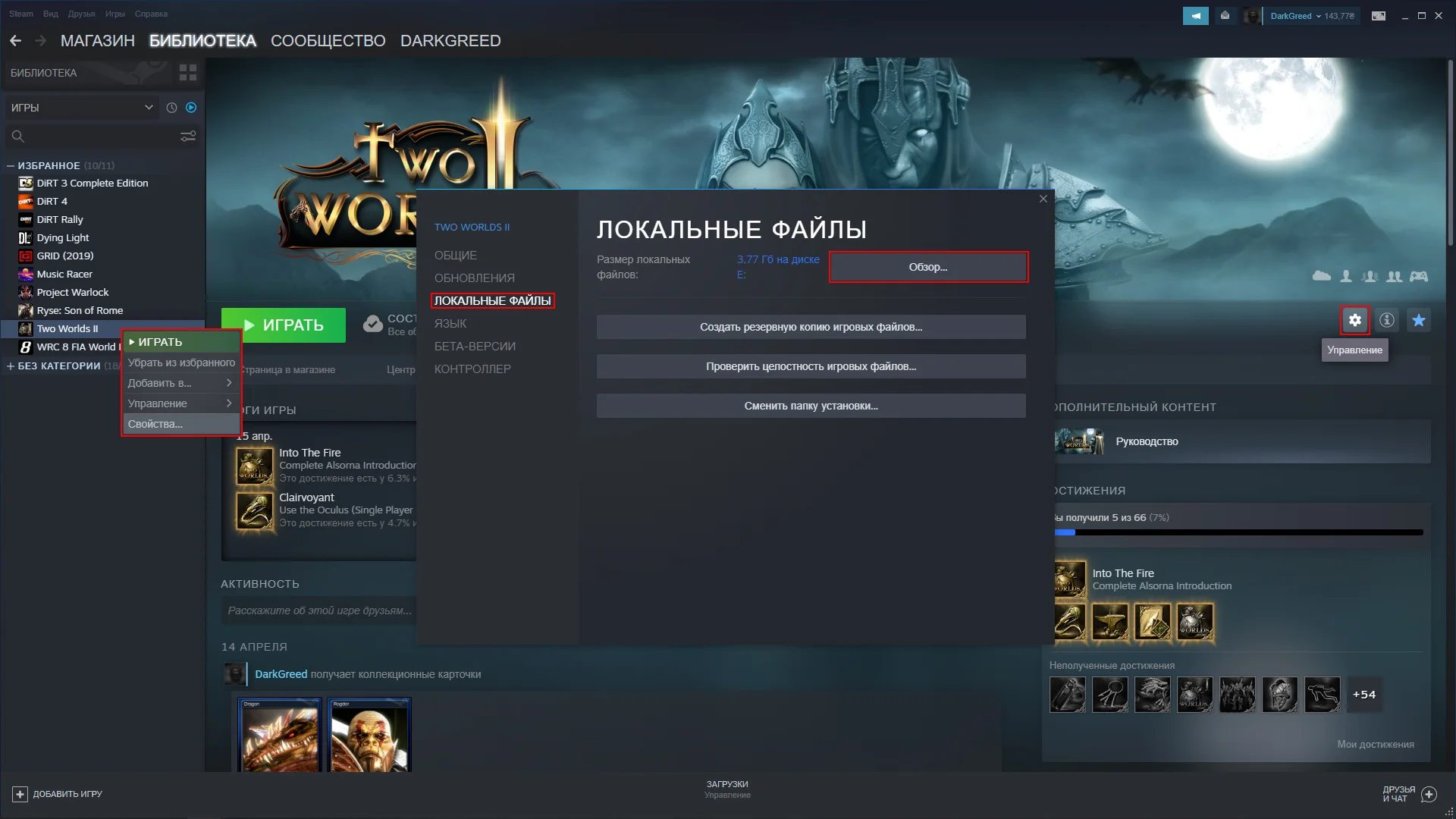Viewport: 1456px width, 819px height.
Task: Select Music Racer in the game list
Action: pyautogui.click(x=64, y=274)
